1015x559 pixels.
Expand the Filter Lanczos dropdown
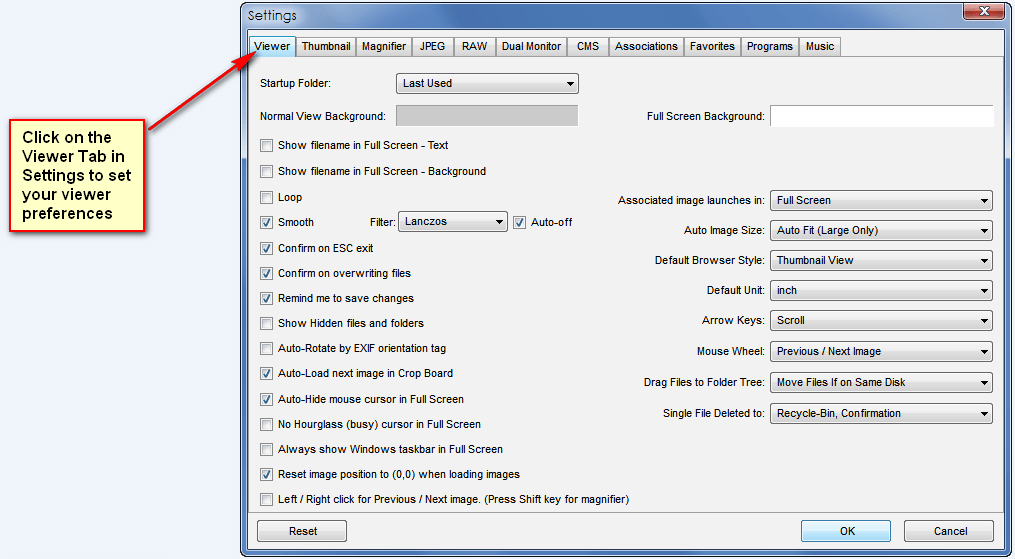point(453,222)
